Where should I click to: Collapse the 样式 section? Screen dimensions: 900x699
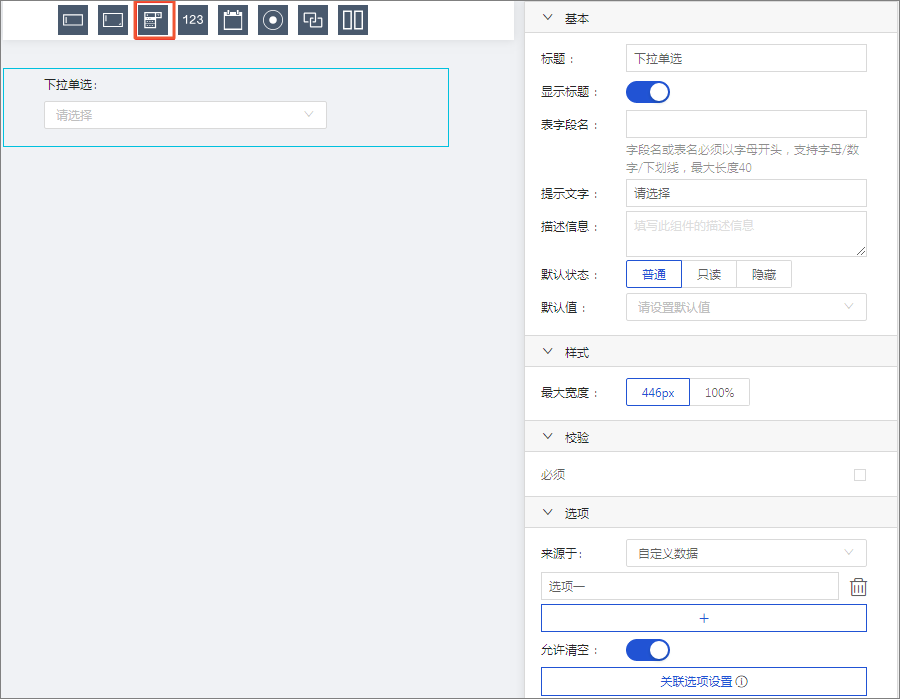pyautogui.click(x=548, y=352)
